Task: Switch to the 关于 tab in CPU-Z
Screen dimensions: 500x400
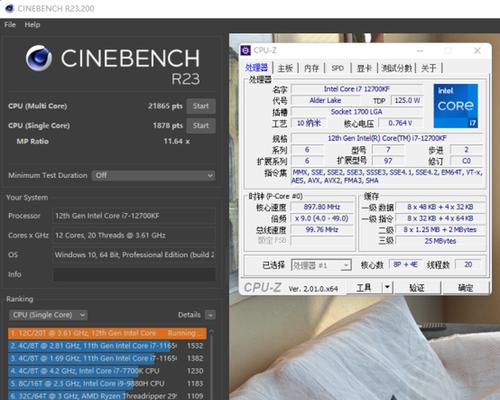Action: pyautogui.click(x=429, y=68)
